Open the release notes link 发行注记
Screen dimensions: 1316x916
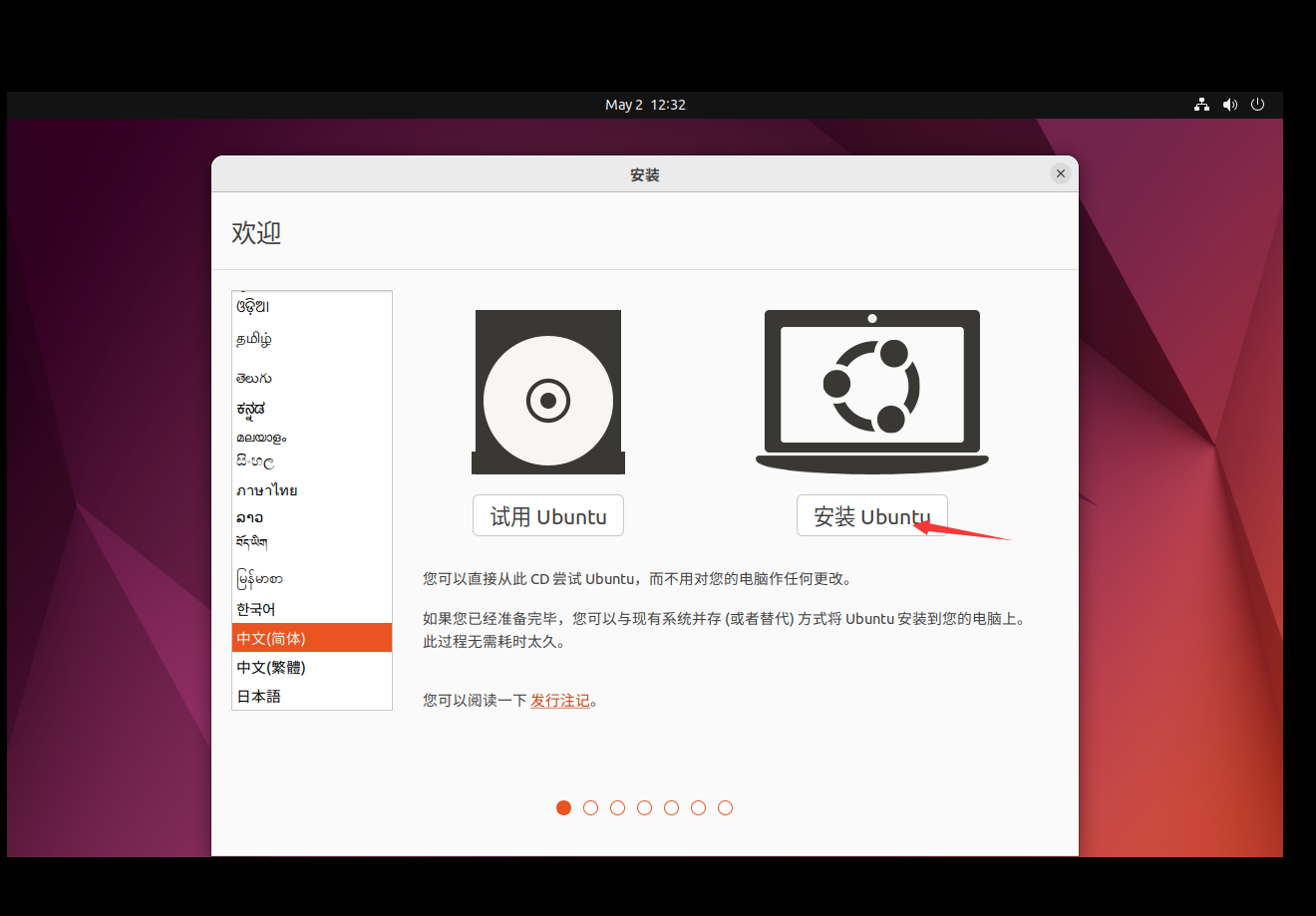point(560,701)
